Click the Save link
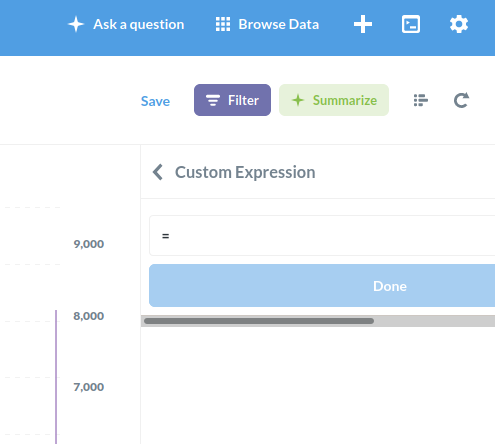495x444 pixels. pyautogui.click(x=155, y=101)
